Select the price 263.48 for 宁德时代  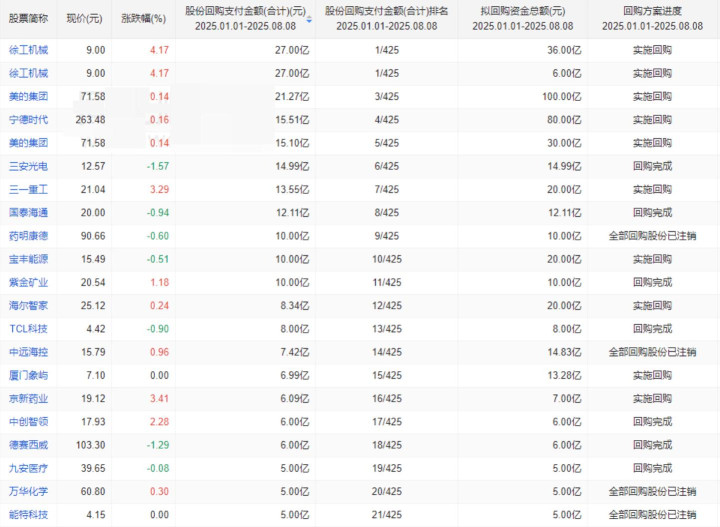coord(90,120)
